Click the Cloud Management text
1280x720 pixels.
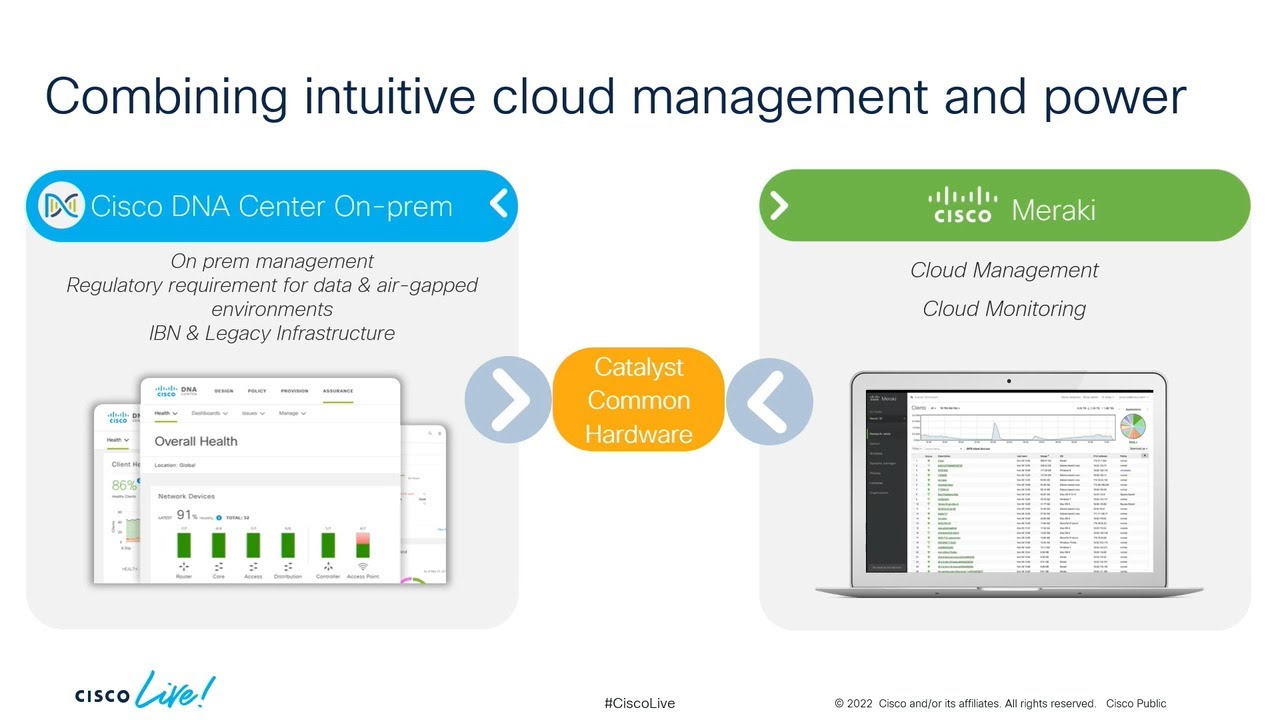coord(1004,270)
